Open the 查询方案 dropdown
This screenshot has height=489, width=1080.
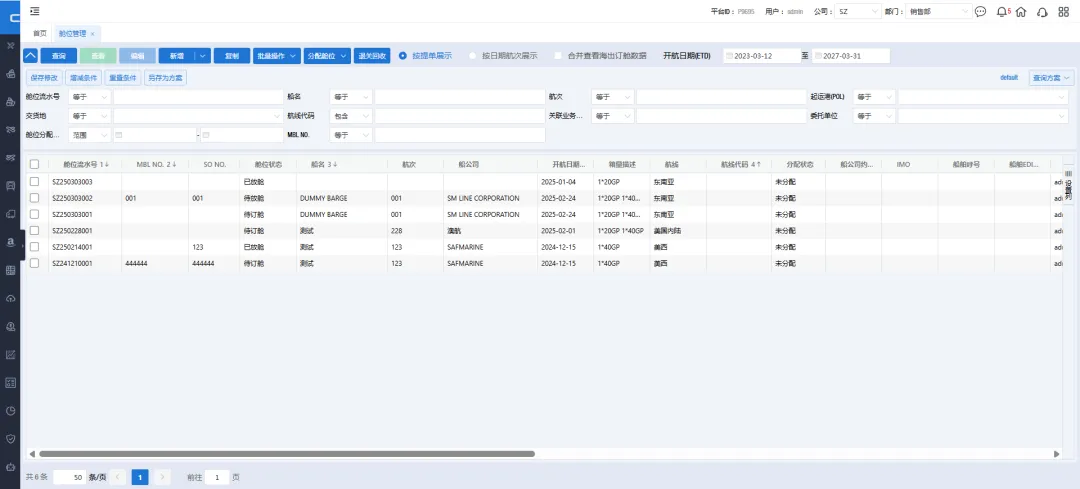click(1050, 77)
